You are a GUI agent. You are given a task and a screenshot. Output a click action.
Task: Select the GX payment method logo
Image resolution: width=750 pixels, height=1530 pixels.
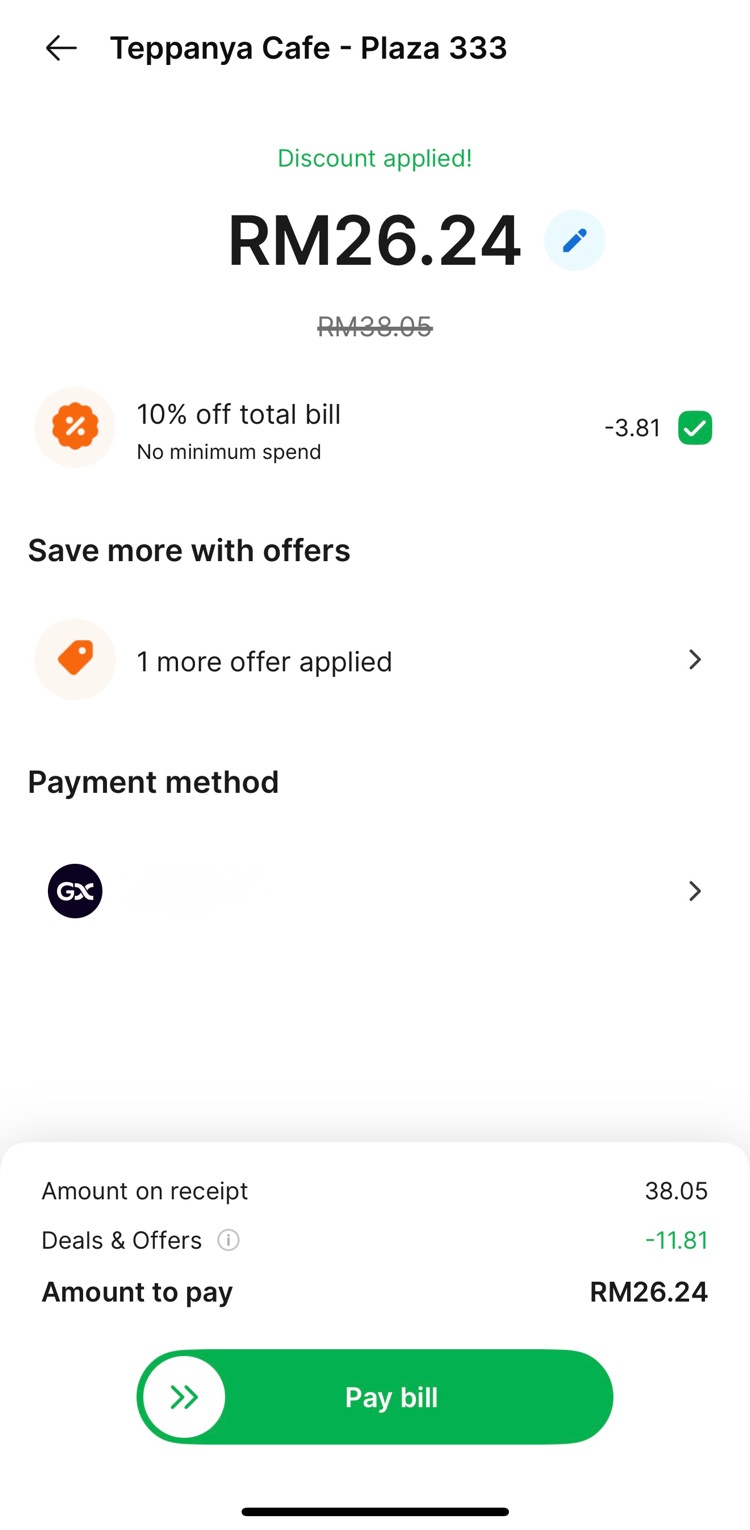pos(75,891)
